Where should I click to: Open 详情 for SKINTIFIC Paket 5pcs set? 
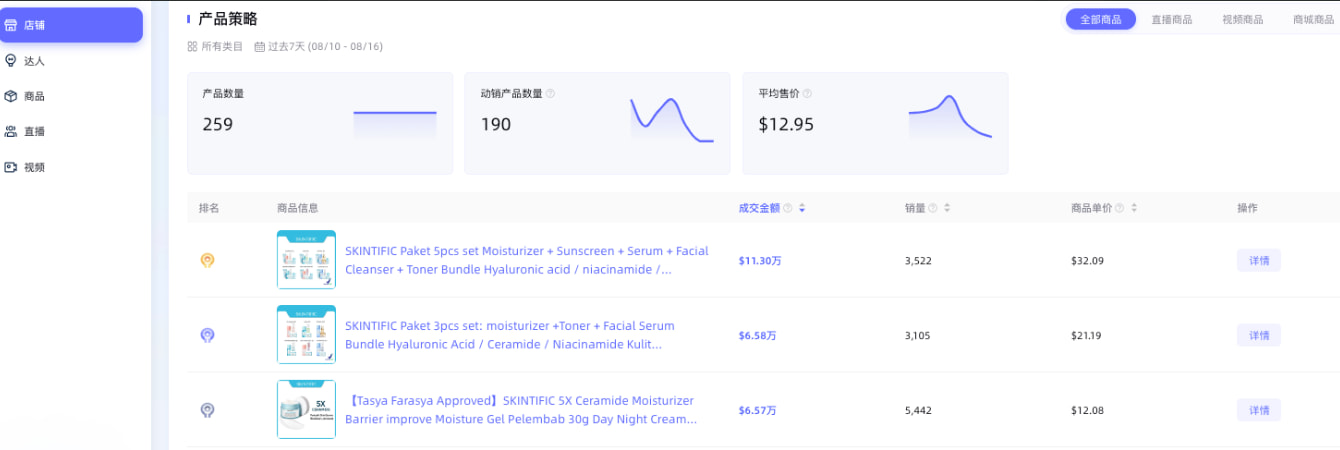1259,260
